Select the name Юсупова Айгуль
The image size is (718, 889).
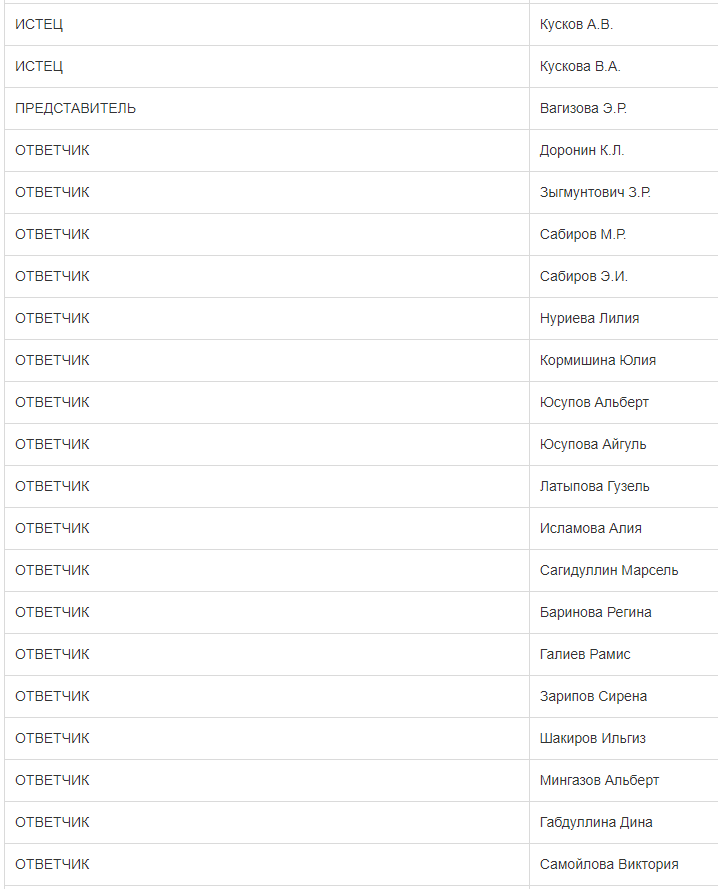pyautogui.click(x=593, y=444)
